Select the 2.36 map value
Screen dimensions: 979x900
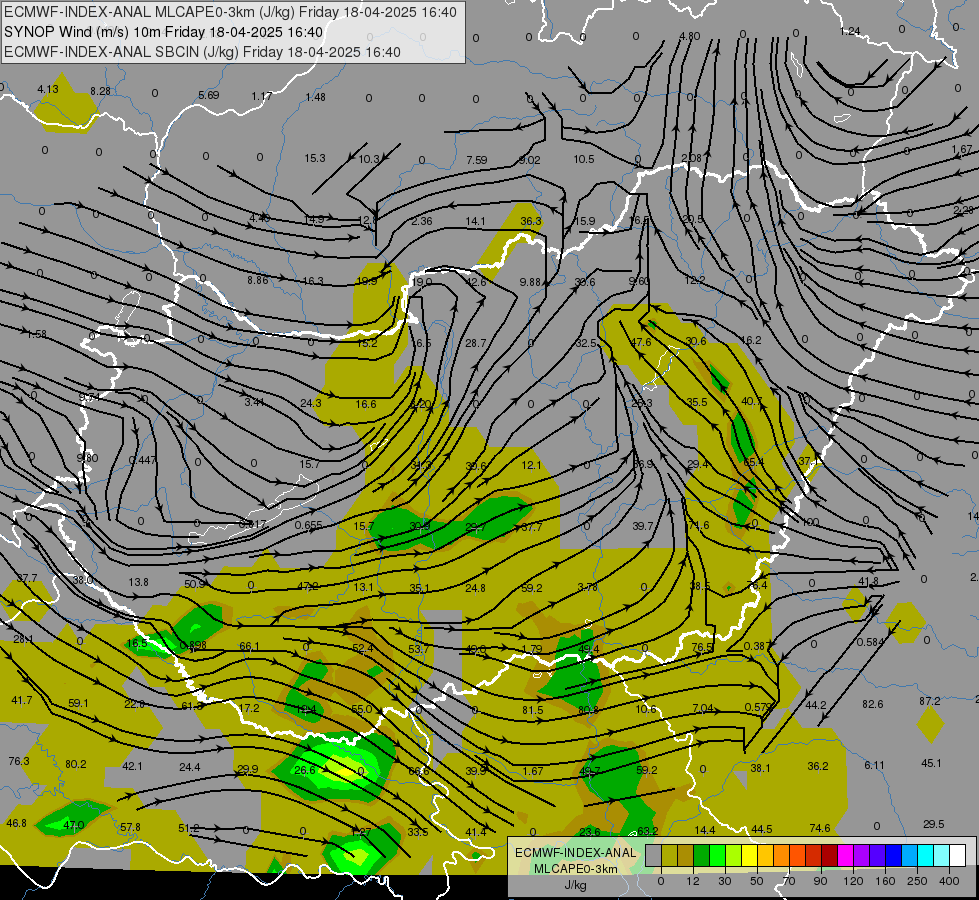click(421, 220)
